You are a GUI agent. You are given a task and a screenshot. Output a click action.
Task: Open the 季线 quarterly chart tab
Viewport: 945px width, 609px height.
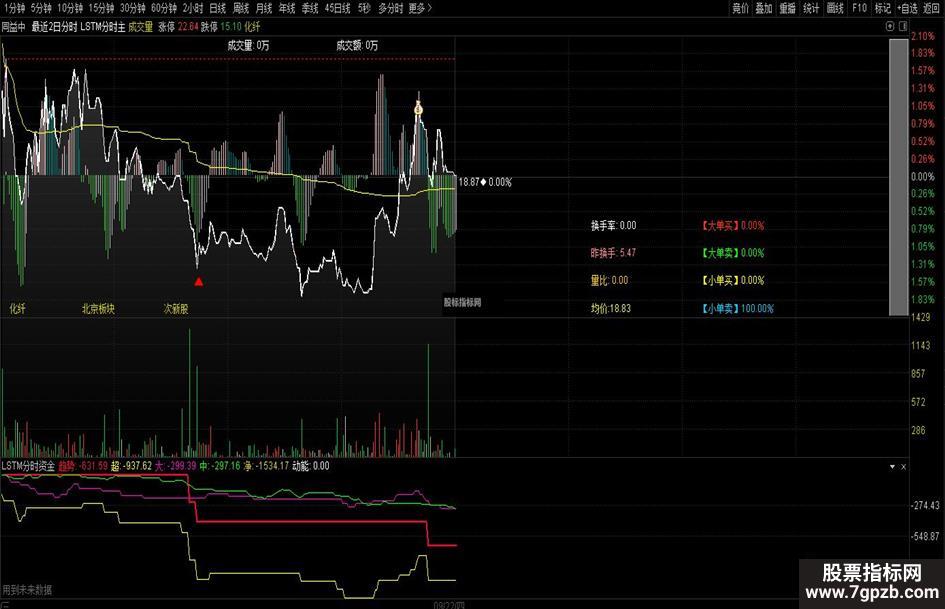(x=310, y=8)
